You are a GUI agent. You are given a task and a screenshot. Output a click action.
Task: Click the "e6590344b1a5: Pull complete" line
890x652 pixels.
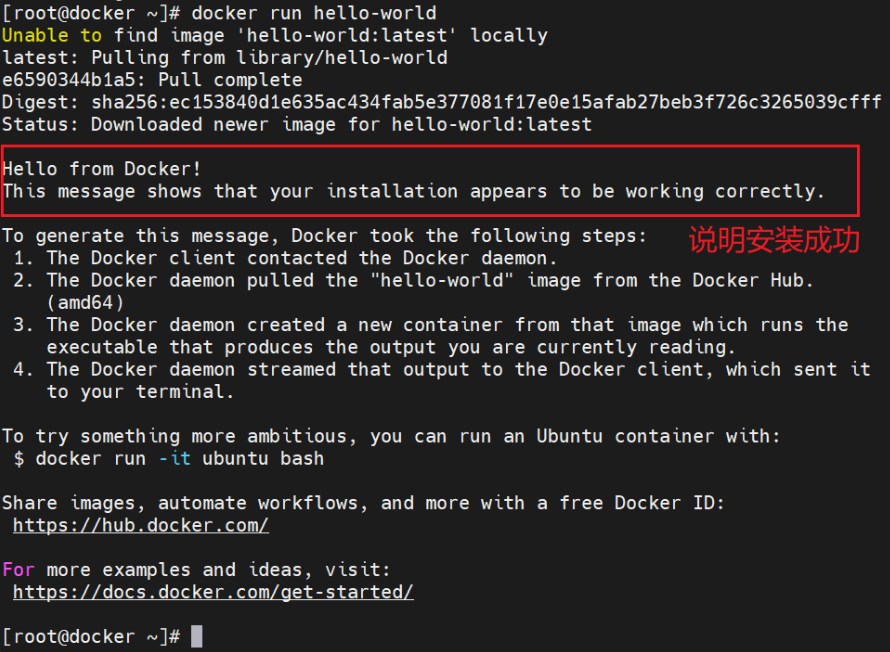[152, 80]
